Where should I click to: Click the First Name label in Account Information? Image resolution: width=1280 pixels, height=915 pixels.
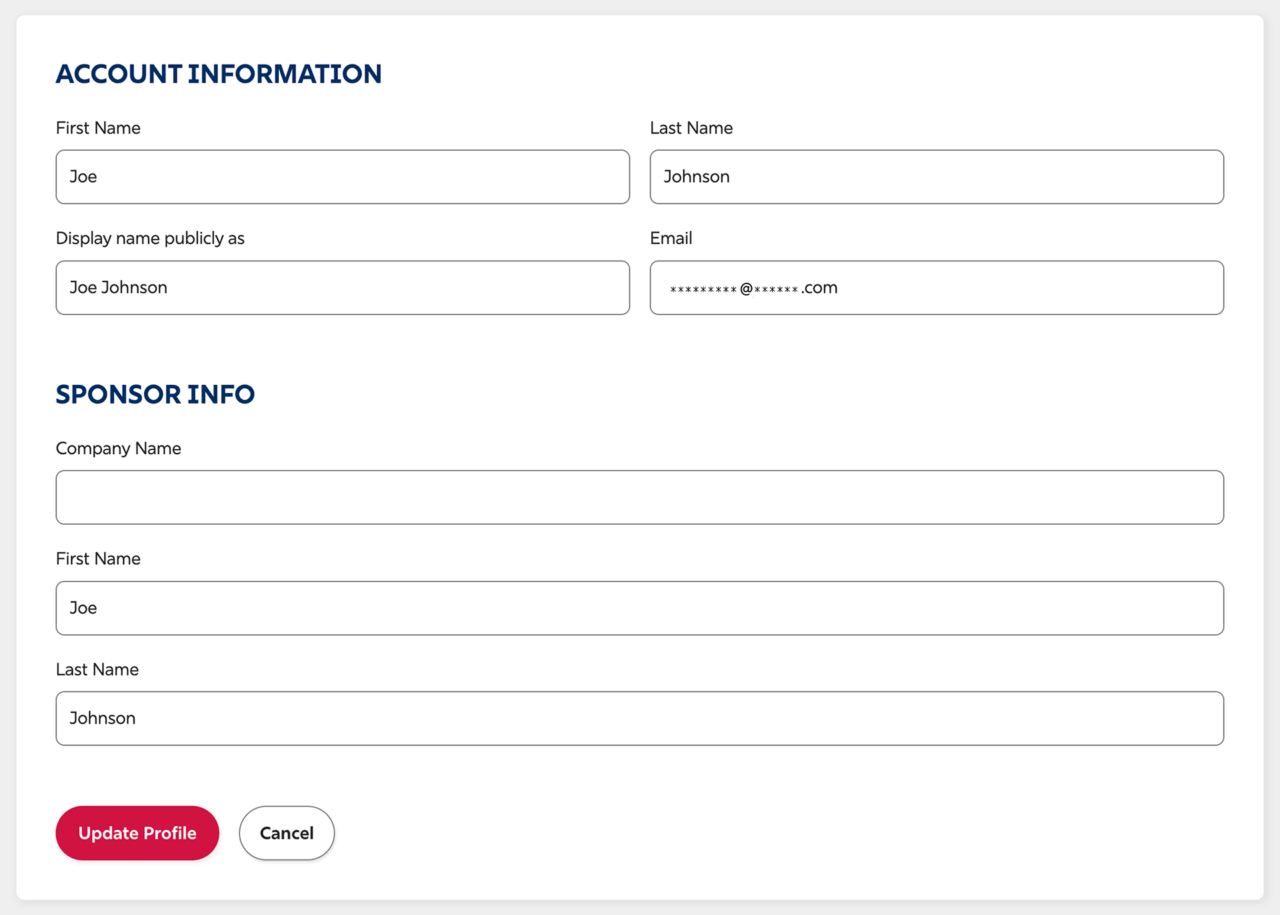[x=98, y=127]
